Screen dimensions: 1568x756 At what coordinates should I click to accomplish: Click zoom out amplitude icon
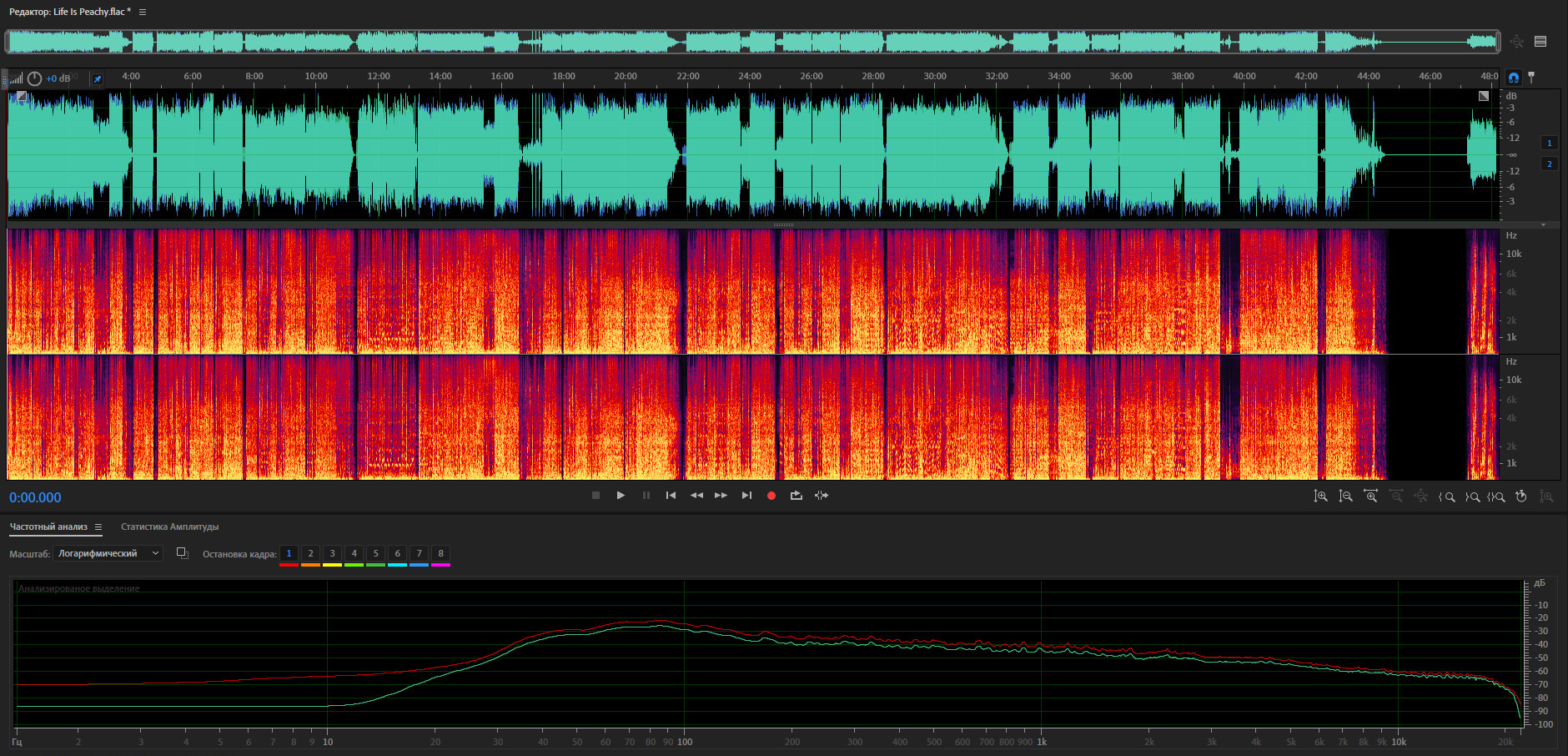click(1345, 496)
